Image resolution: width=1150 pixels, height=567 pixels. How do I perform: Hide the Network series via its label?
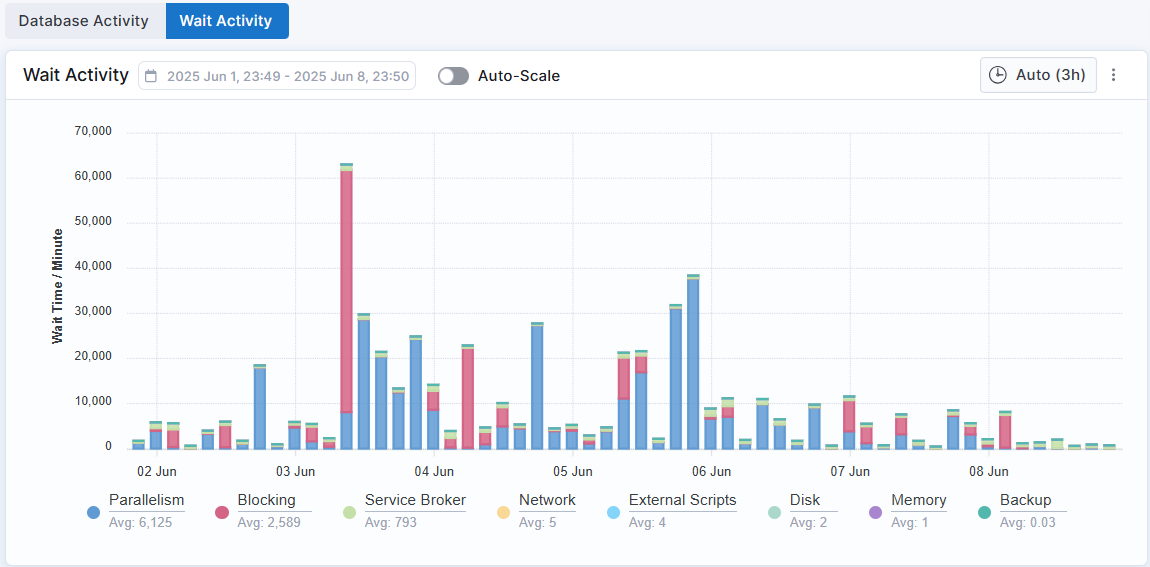click(x=547, y=500)
